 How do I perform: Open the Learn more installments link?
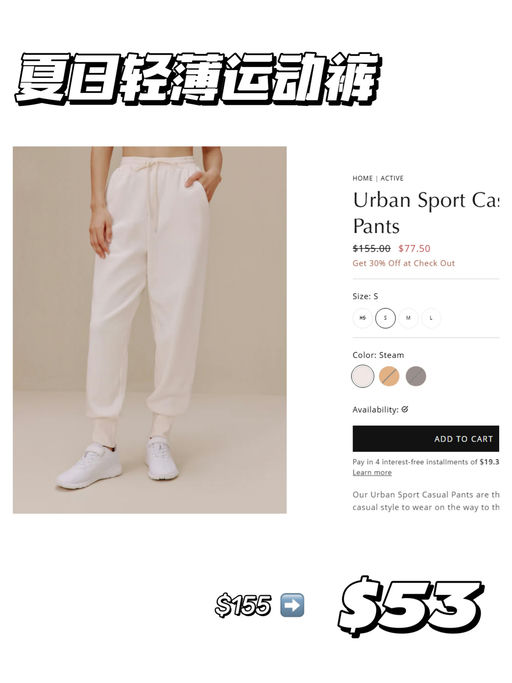tap(372, 473)
